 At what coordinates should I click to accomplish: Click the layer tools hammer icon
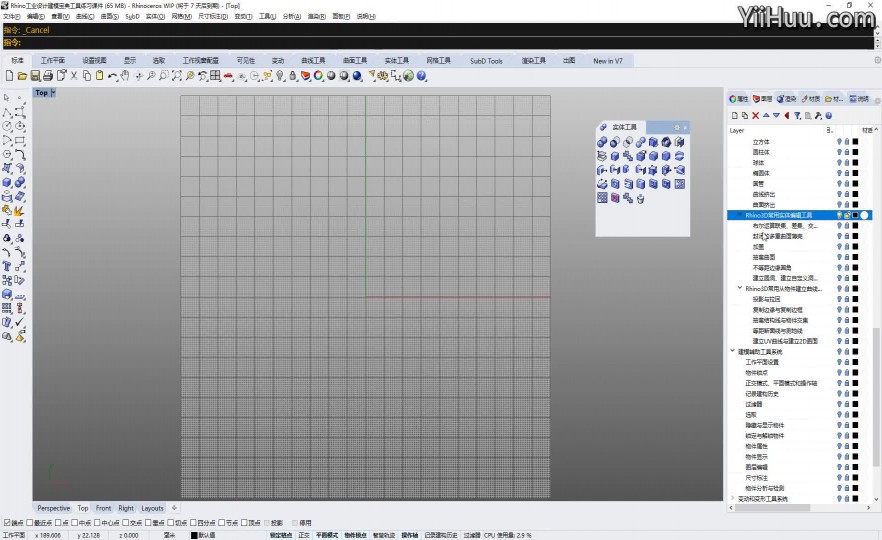[x=818, y=115]
